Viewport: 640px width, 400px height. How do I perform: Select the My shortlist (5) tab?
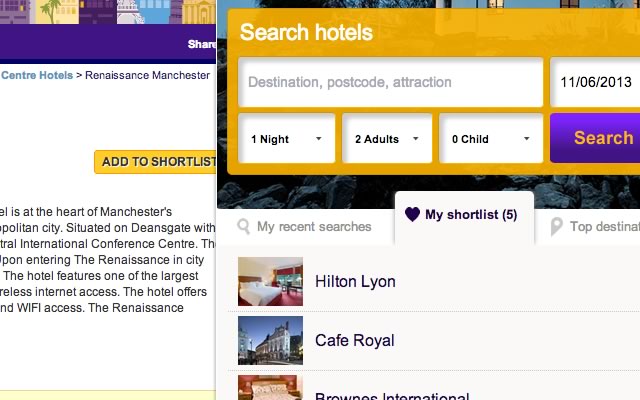tap(464, 218)
